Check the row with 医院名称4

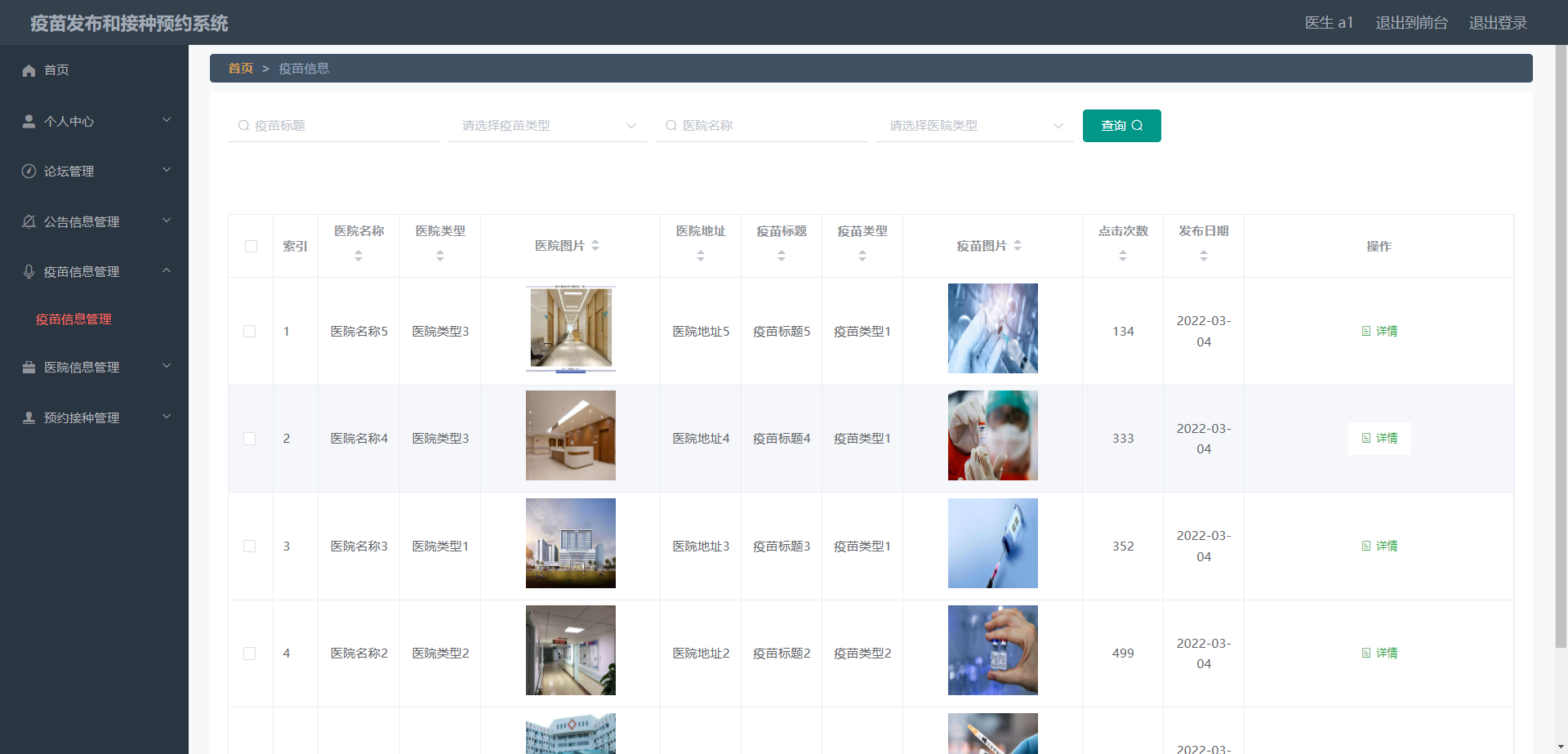click(250, 439)
